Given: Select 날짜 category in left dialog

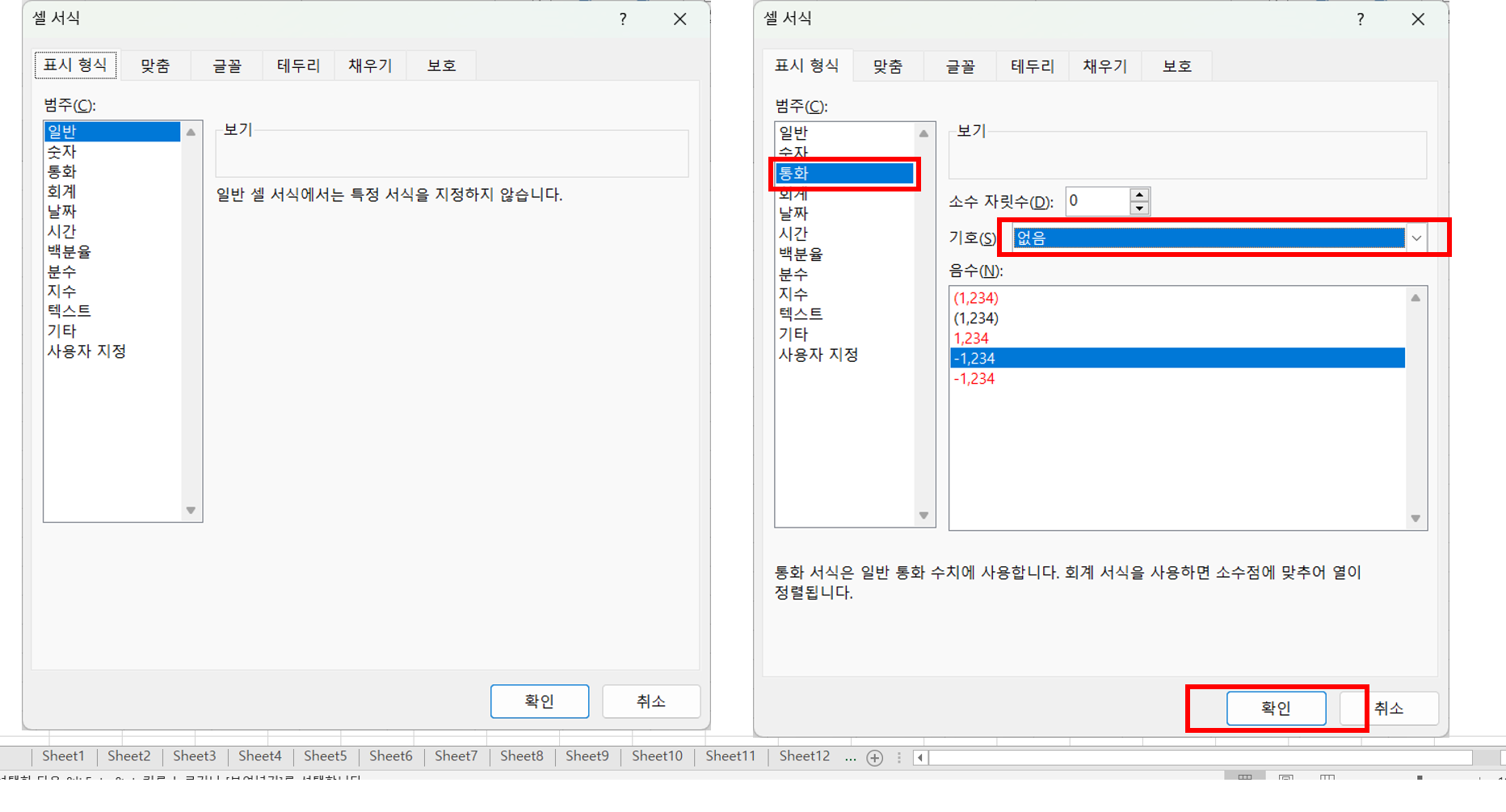Looking at the screenshot, I should [x=112, y=212].
